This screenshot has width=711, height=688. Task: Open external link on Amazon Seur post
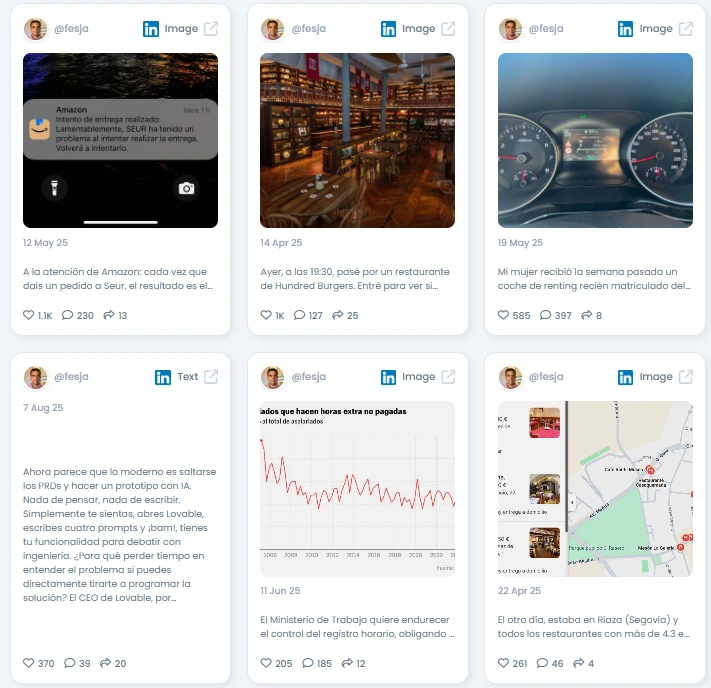click(x=211, y=29)
